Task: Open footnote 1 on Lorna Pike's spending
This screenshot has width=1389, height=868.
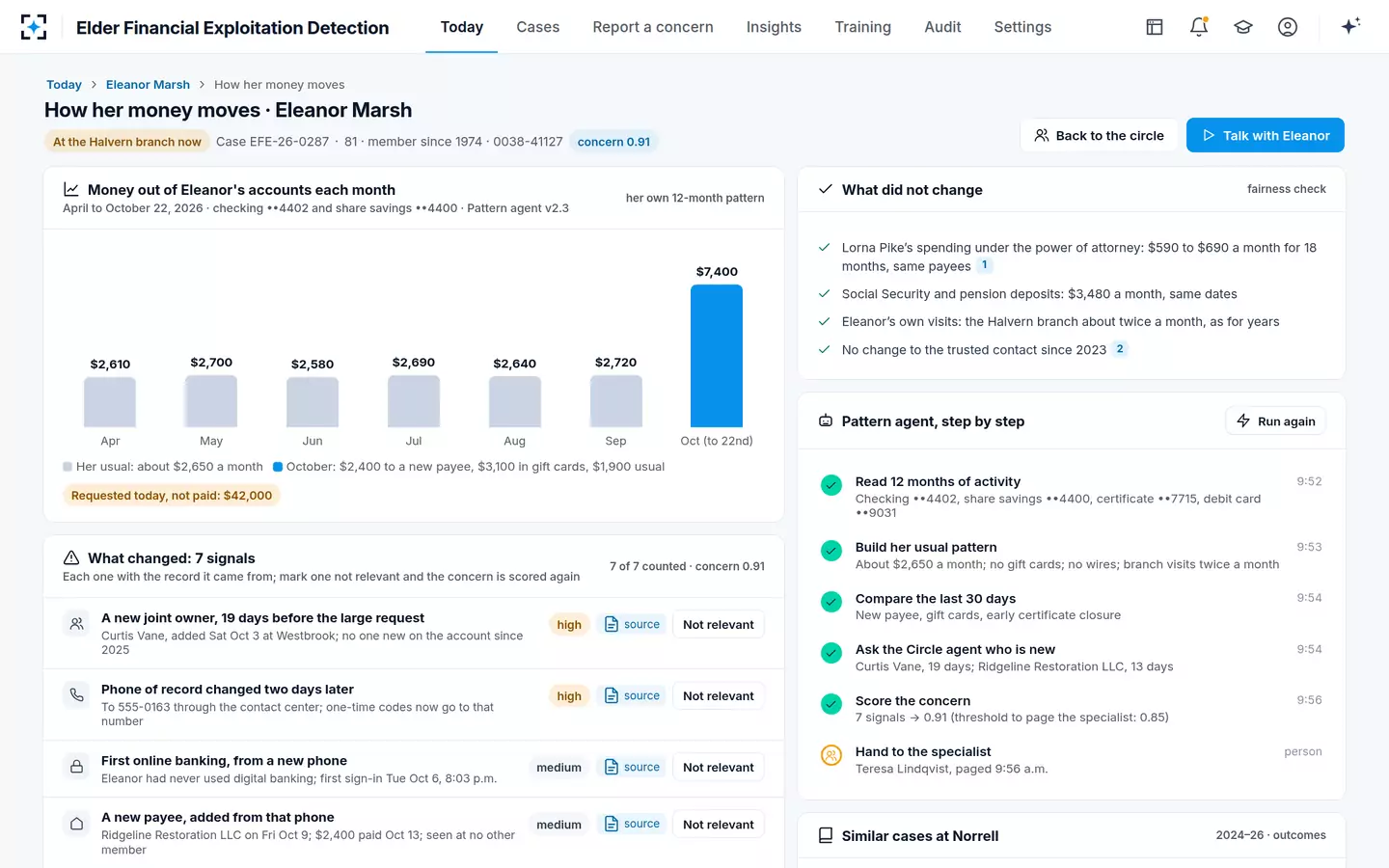Action: point(985,265)
